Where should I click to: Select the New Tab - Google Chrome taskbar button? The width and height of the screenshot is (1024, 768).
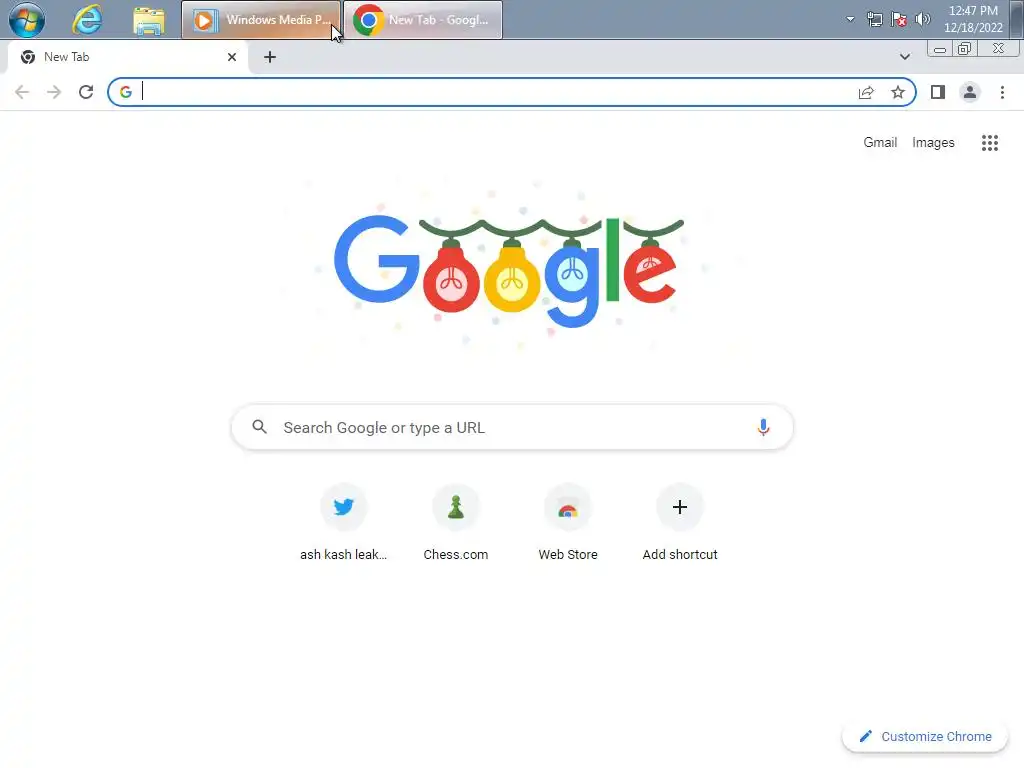[x=423, y=20]
